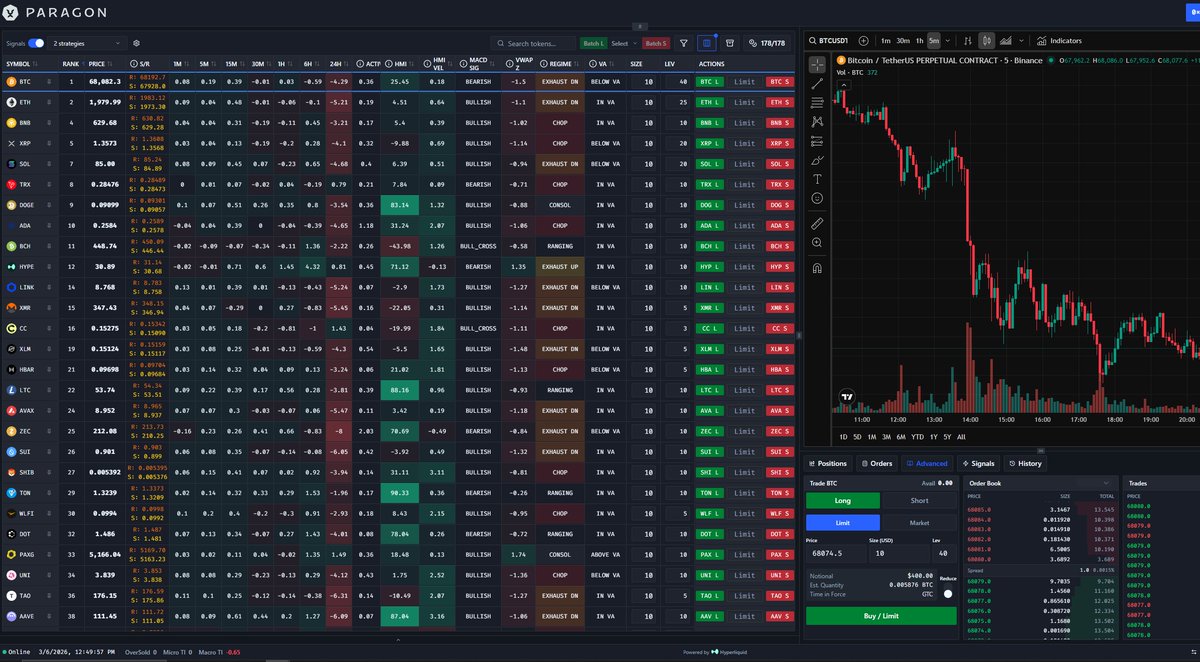
Task: Click the Limit button in XRP row
Action: [x=744, y=143]
